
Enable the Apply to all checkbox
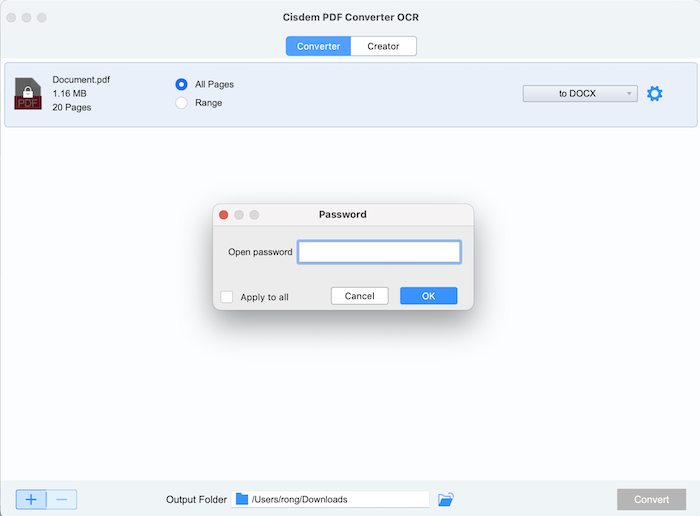(x=227, y=297)
